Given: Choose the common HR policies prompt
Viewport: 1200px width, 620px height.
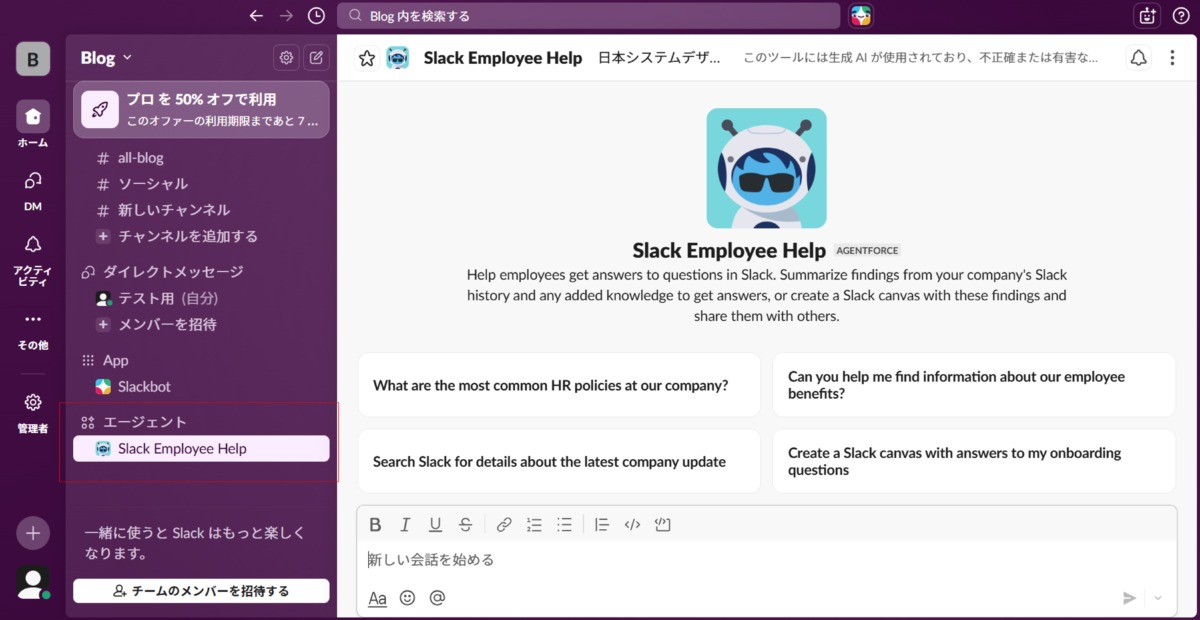Looking at the screenshot, I should (559, 385).
